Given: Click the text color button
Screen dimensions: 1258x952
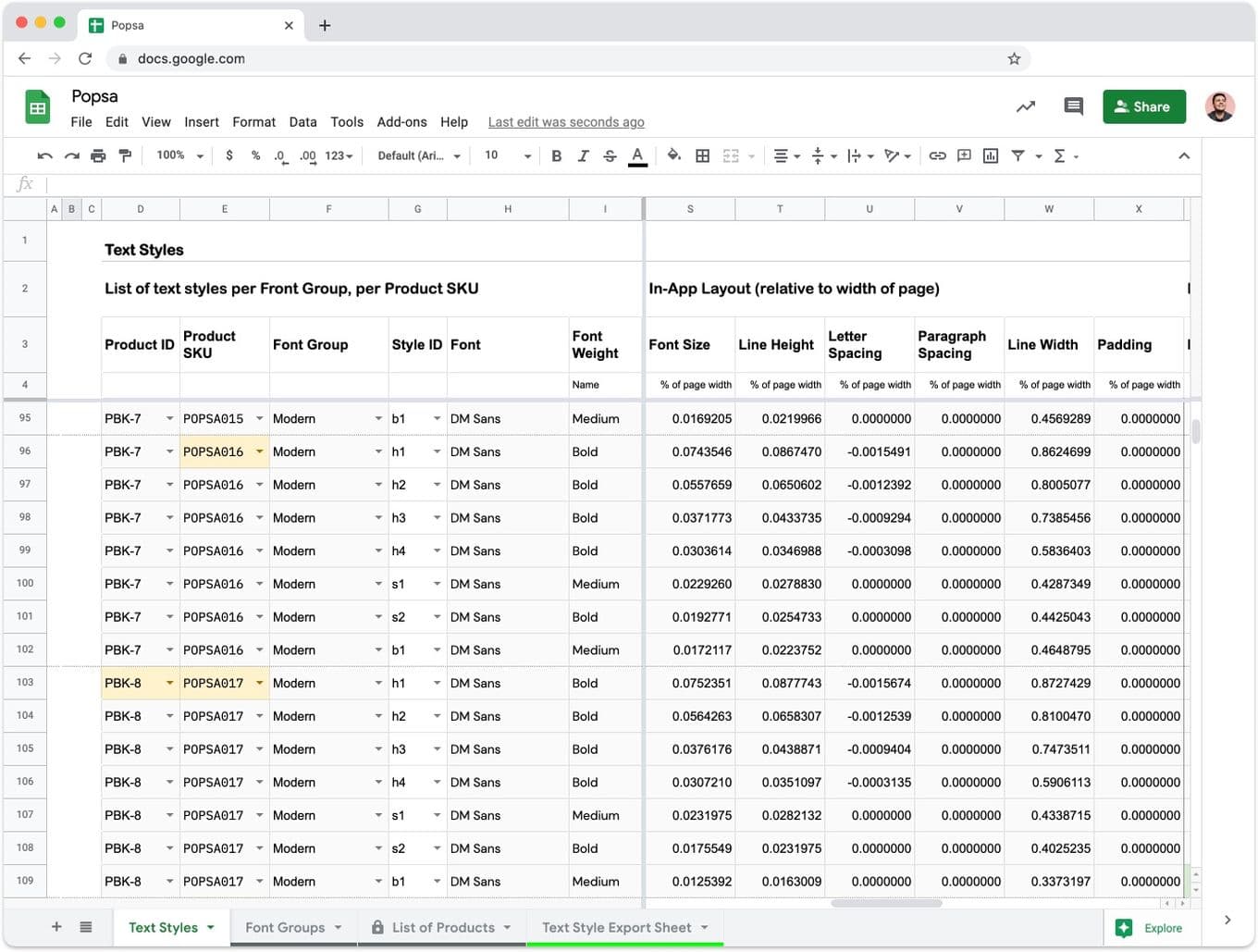Looking at the screenshot, I should coord(637,156).
